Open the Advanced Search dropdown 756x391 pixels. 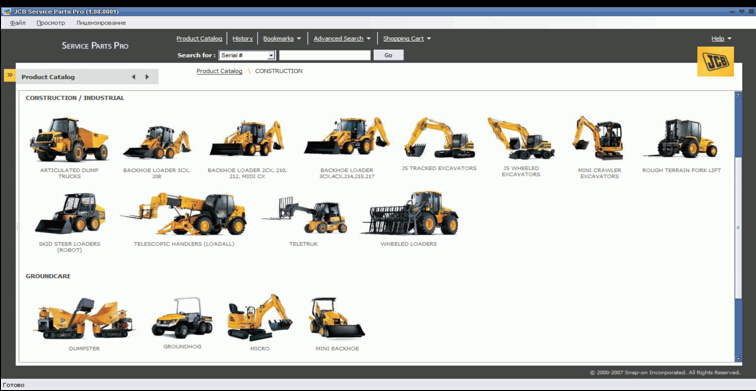(342, 39)
